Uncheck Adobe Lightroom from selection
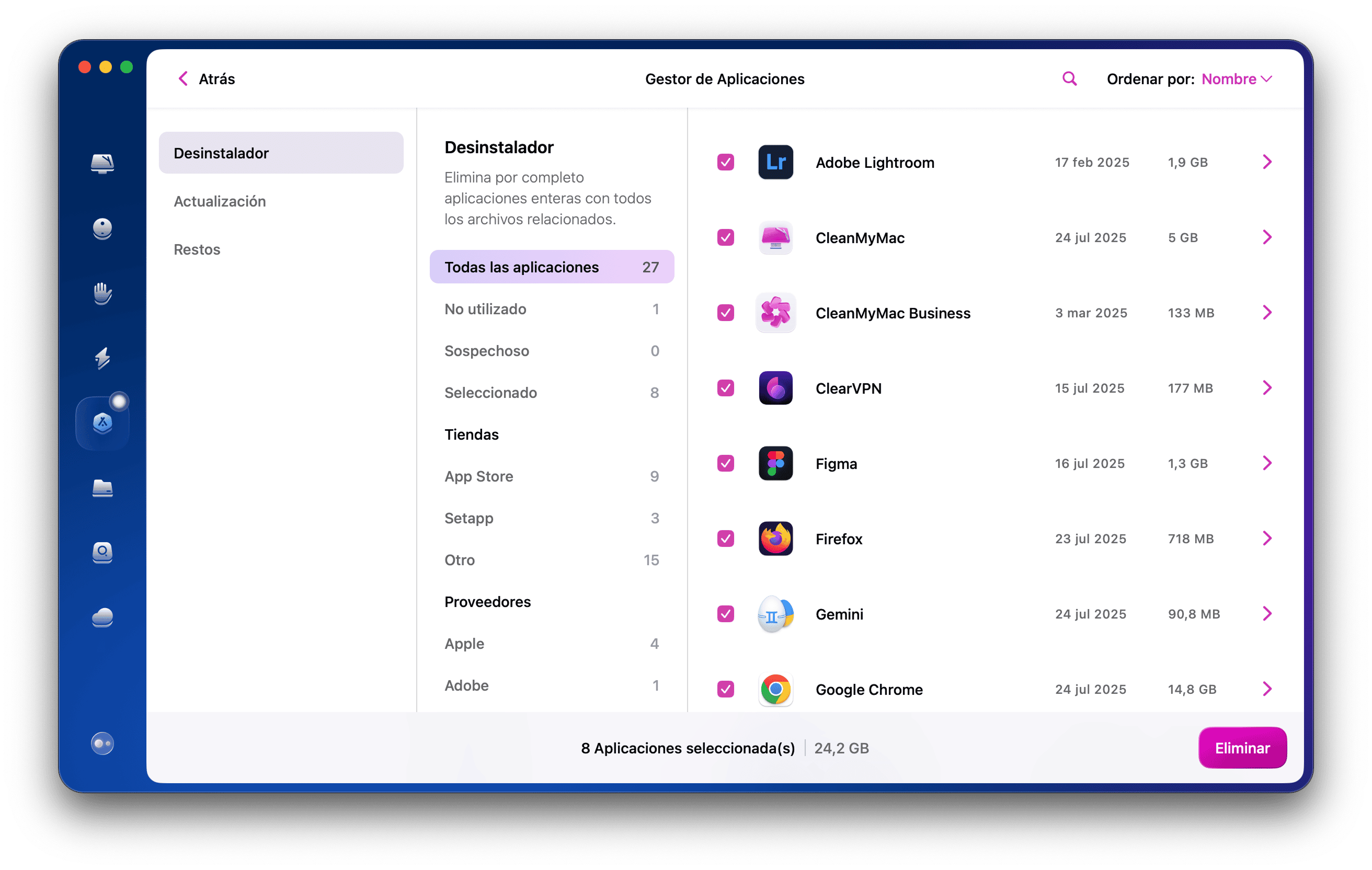This screenshot has height=870, width=1372. point(725,163)
